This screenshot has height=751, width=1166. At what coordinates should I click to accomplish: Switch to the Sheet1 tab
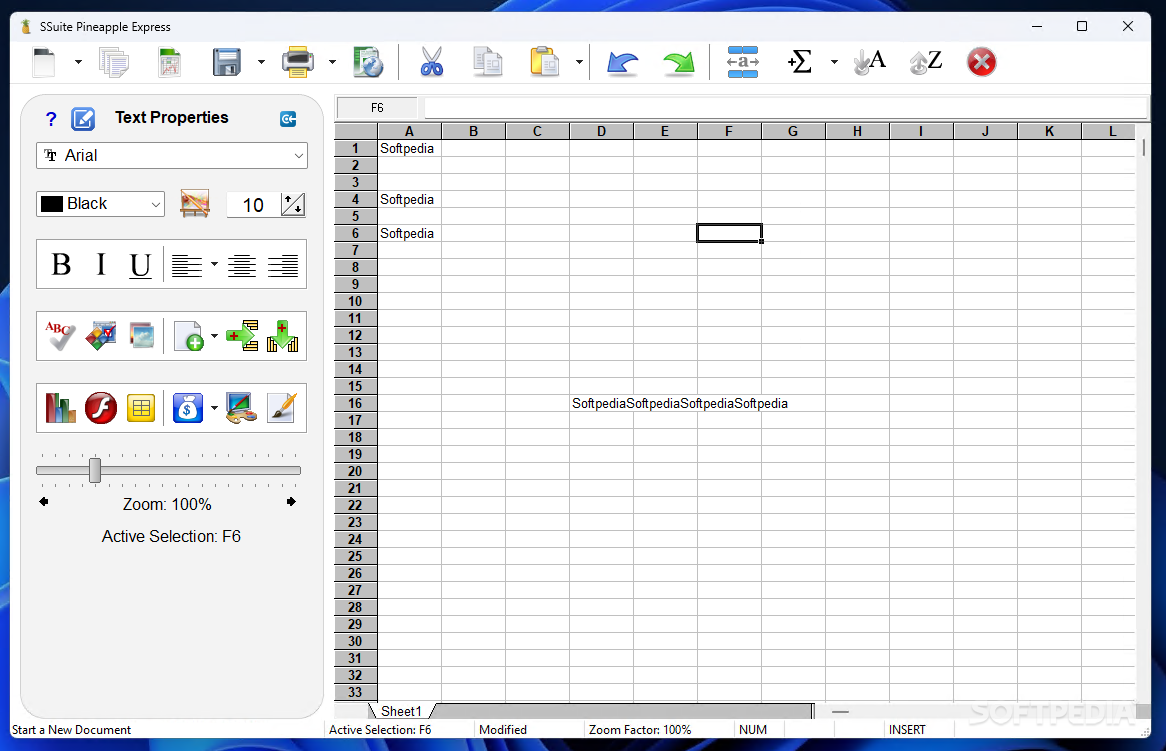click(402, 711)
